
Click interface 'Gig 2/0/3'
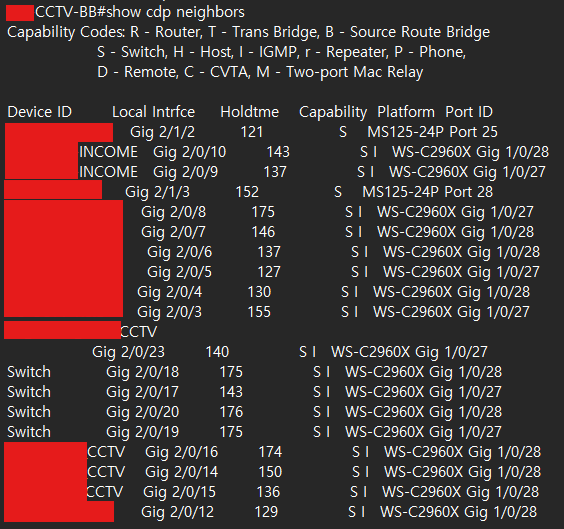pos(169,313)
